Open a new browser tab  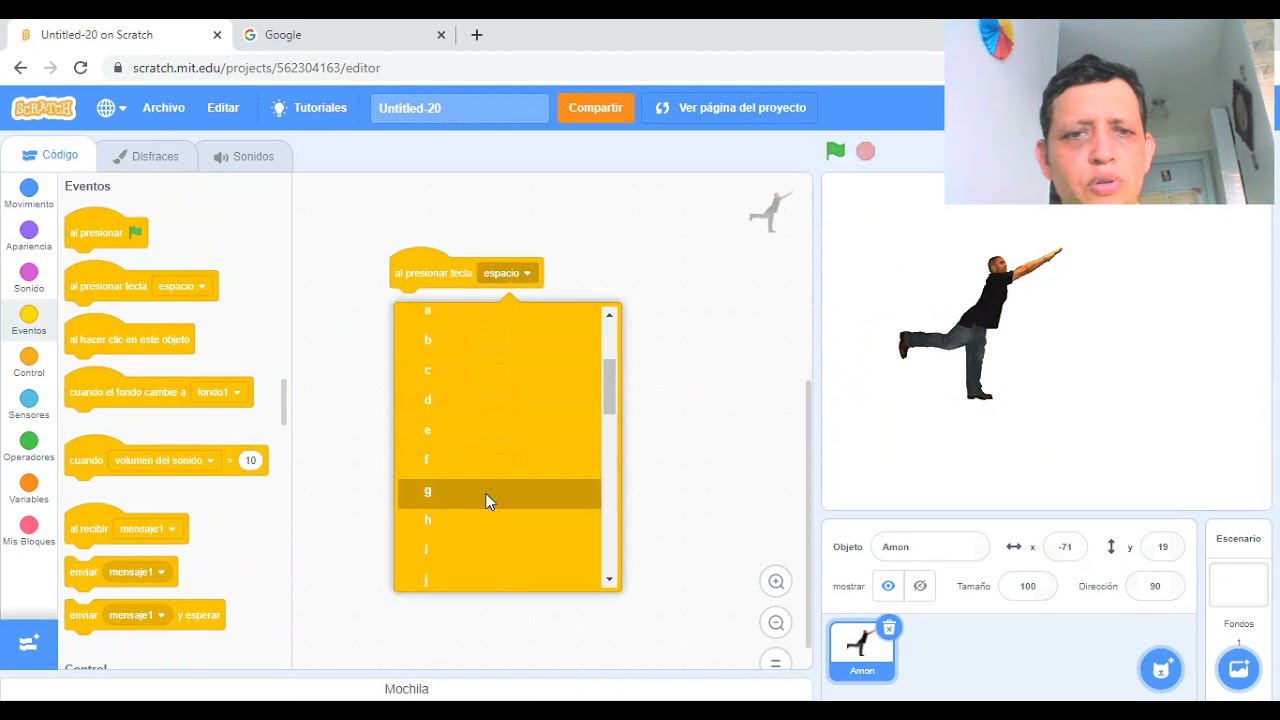click(x=477, y=35)
